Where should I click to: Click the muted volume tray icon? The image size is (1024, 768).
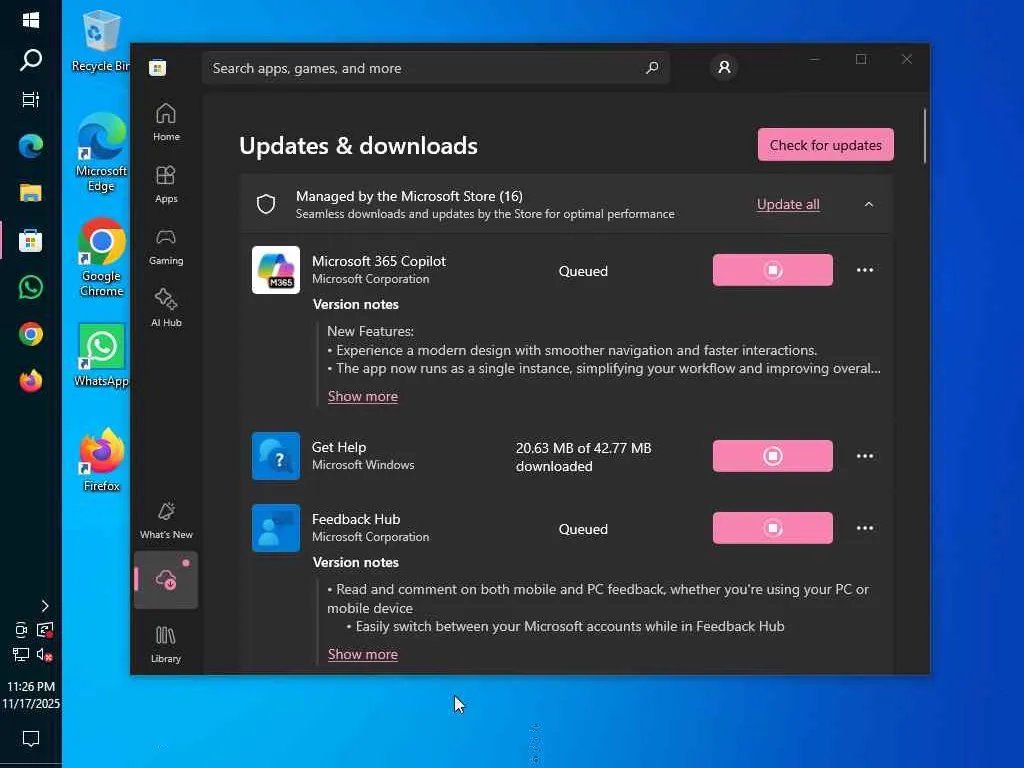[x=44, y=654]
